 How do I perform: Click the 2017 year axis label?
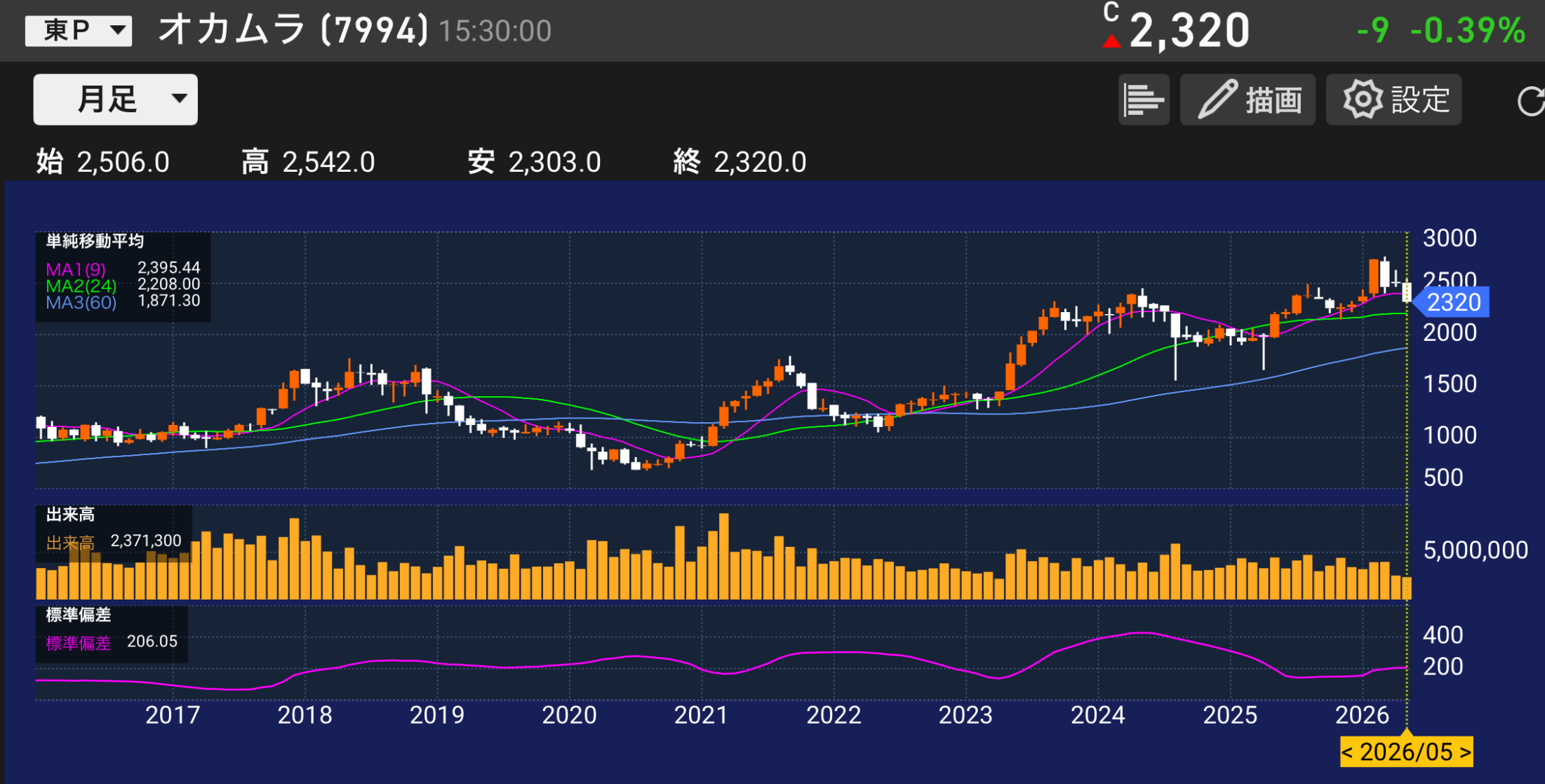click(x=173, y=715)
